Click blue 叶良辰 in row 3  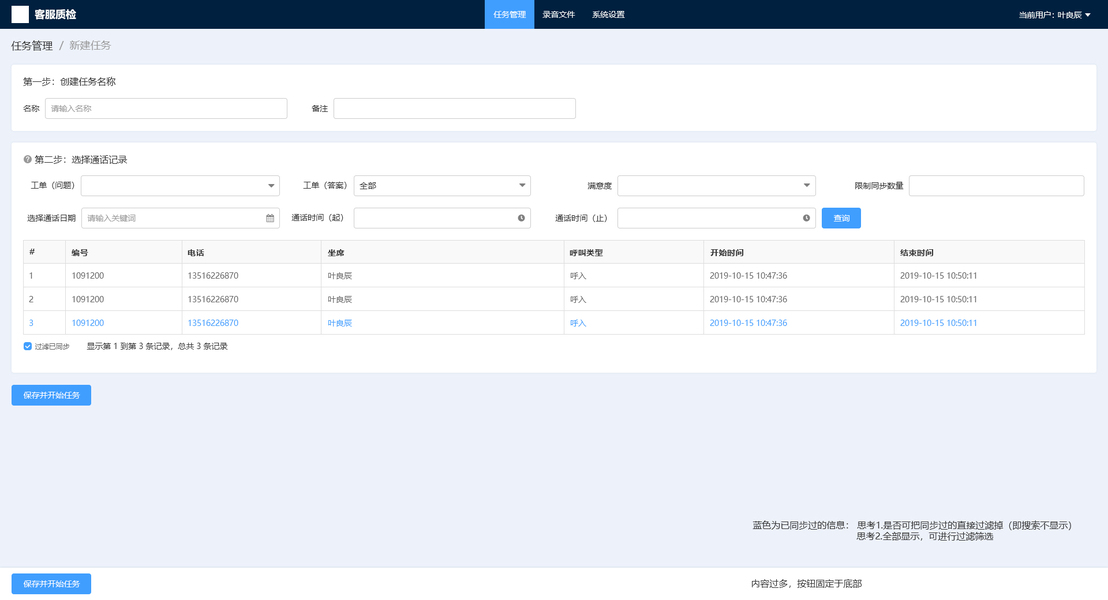click(339, 323)
